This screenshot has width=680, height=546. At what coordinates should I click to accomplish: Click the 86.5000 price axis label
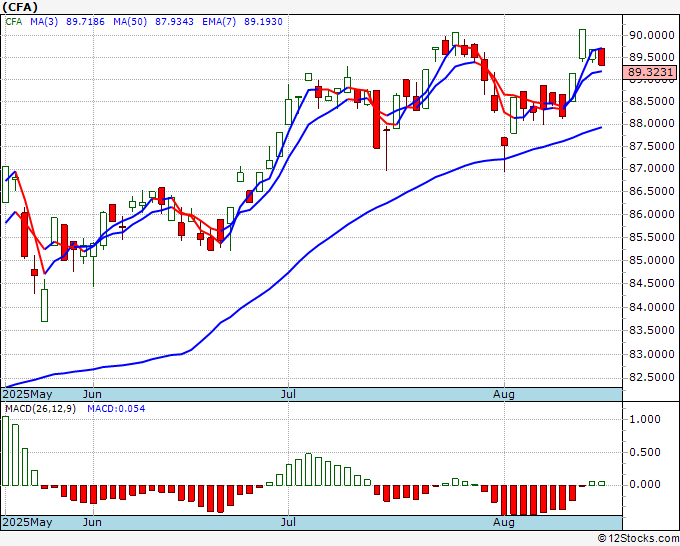point(652,191)
